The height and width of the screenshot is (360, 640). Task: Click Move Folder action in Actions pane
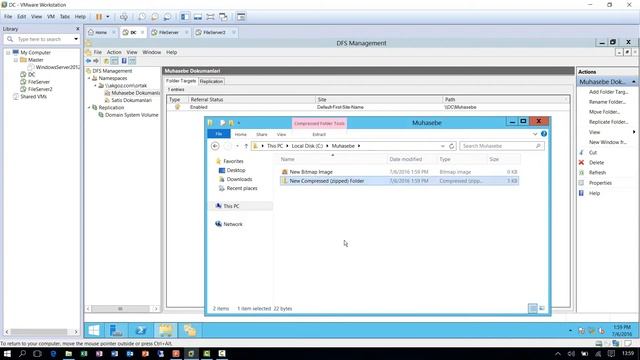pyautogui.click(x=605, y=112)
